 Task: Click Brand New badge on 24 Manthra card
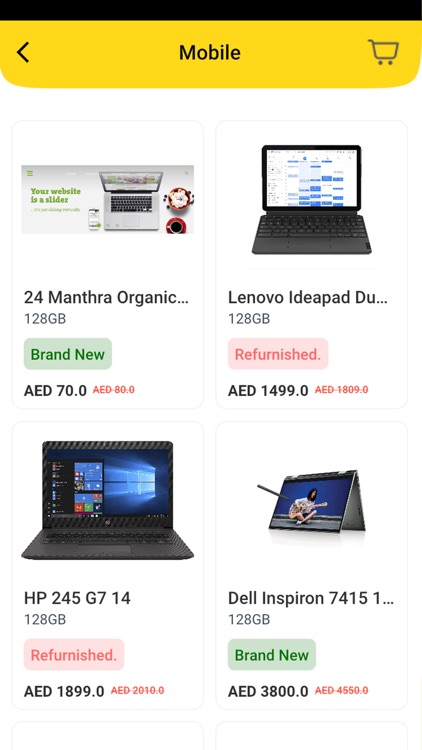coord(68,354)
